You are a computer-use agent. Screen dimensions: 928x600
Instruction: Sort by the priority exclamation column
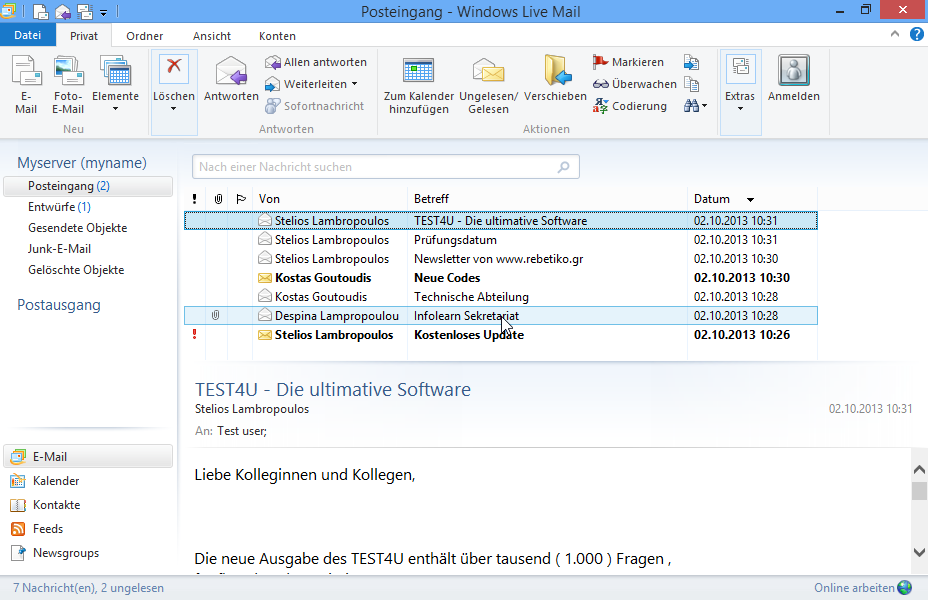194,199
